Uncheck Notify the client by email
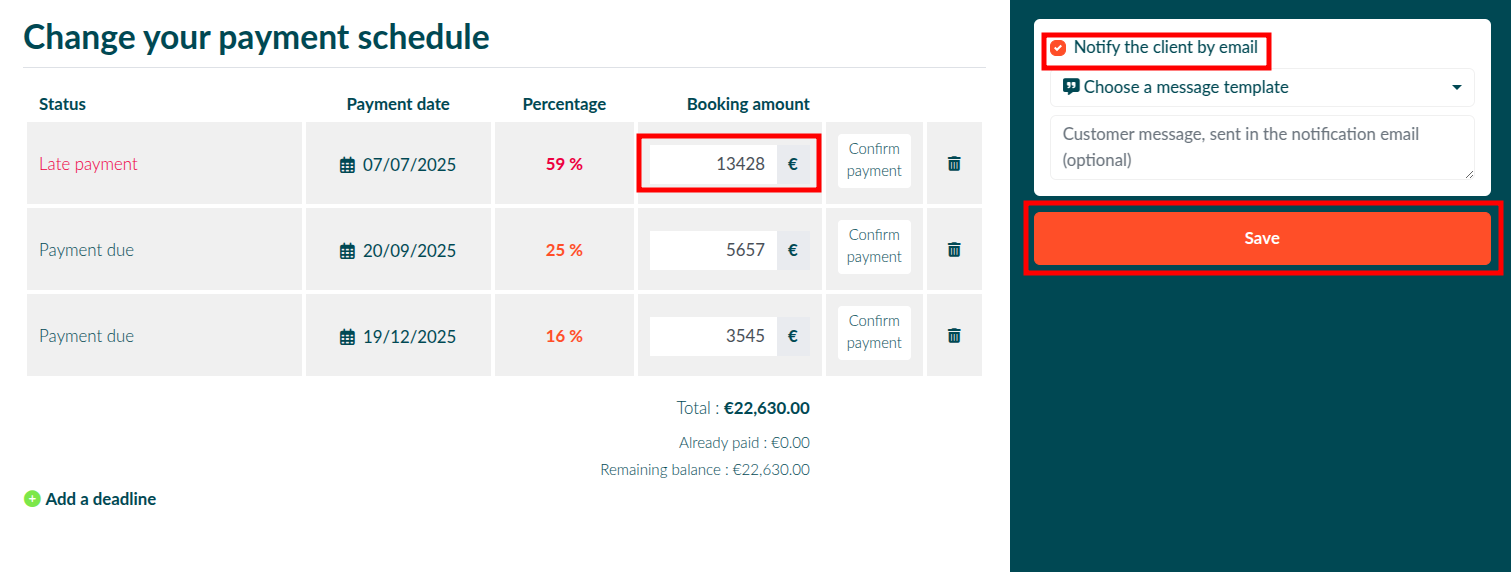1511x572 pixels. coord(1058,48)
